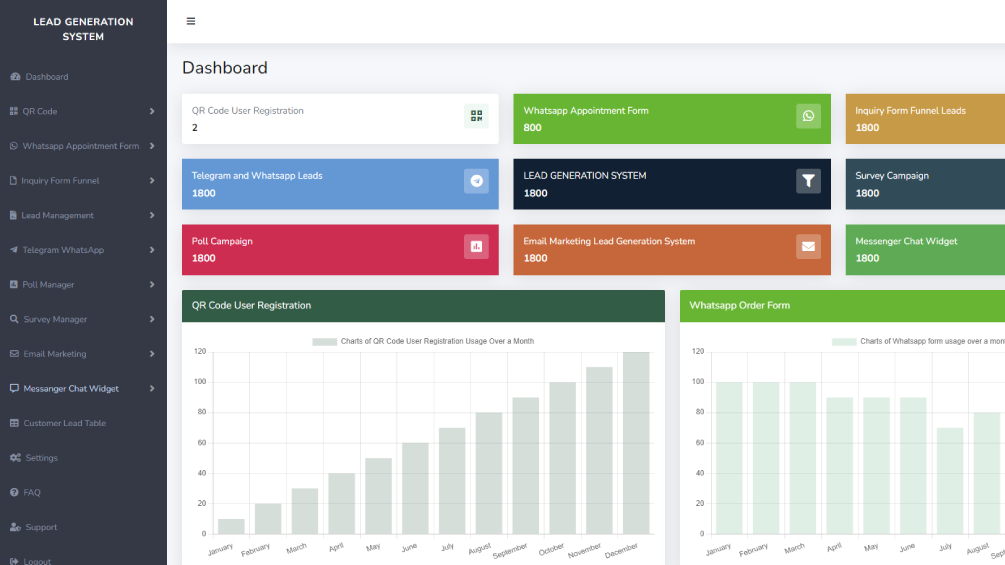Click the QR code icon on QR Code User Registration card
This screenshot has width=1005, height=565.
476,116
